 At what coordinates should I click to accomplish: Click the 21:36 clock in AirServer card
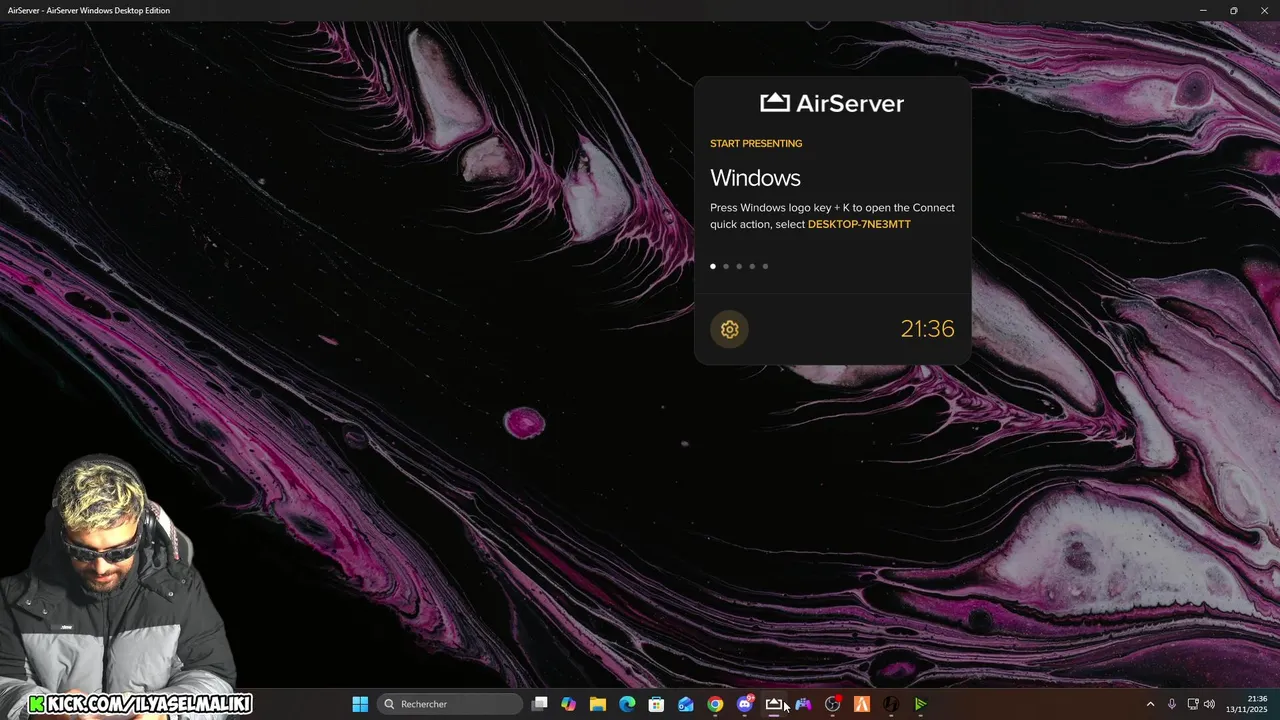click(927, 329)
